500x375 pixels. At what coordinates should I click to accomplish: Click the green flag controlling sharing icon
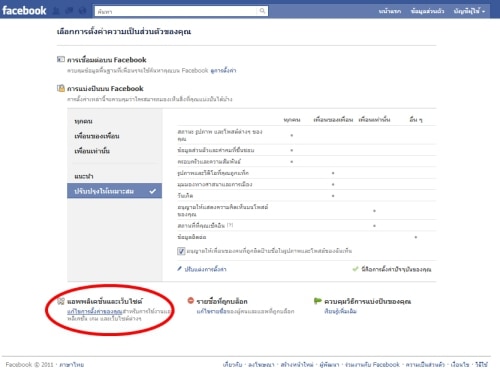[318, 301]
